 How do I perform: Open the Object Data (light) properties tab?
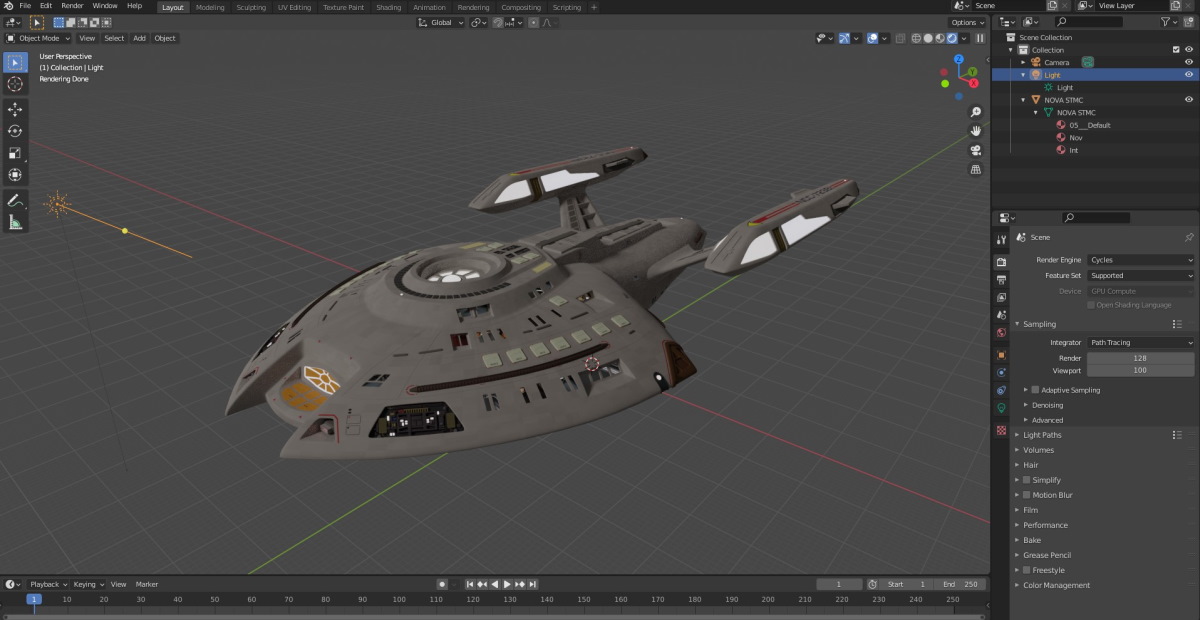[x=1001, y=408]
